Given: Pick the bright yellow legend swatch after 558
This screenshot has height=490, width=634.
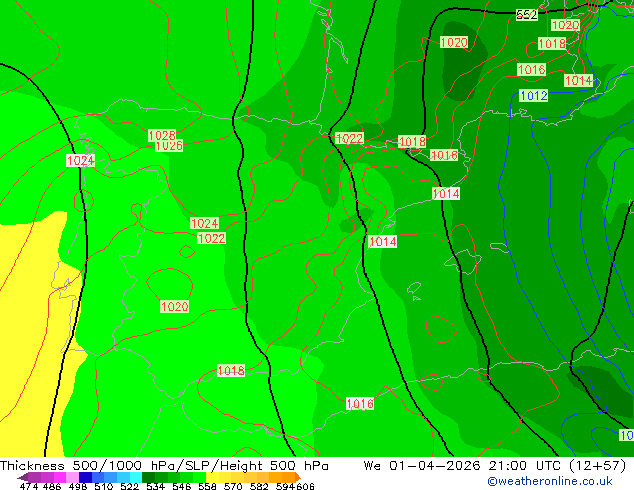Looking at the screenshot, I should tap(212, 477).
